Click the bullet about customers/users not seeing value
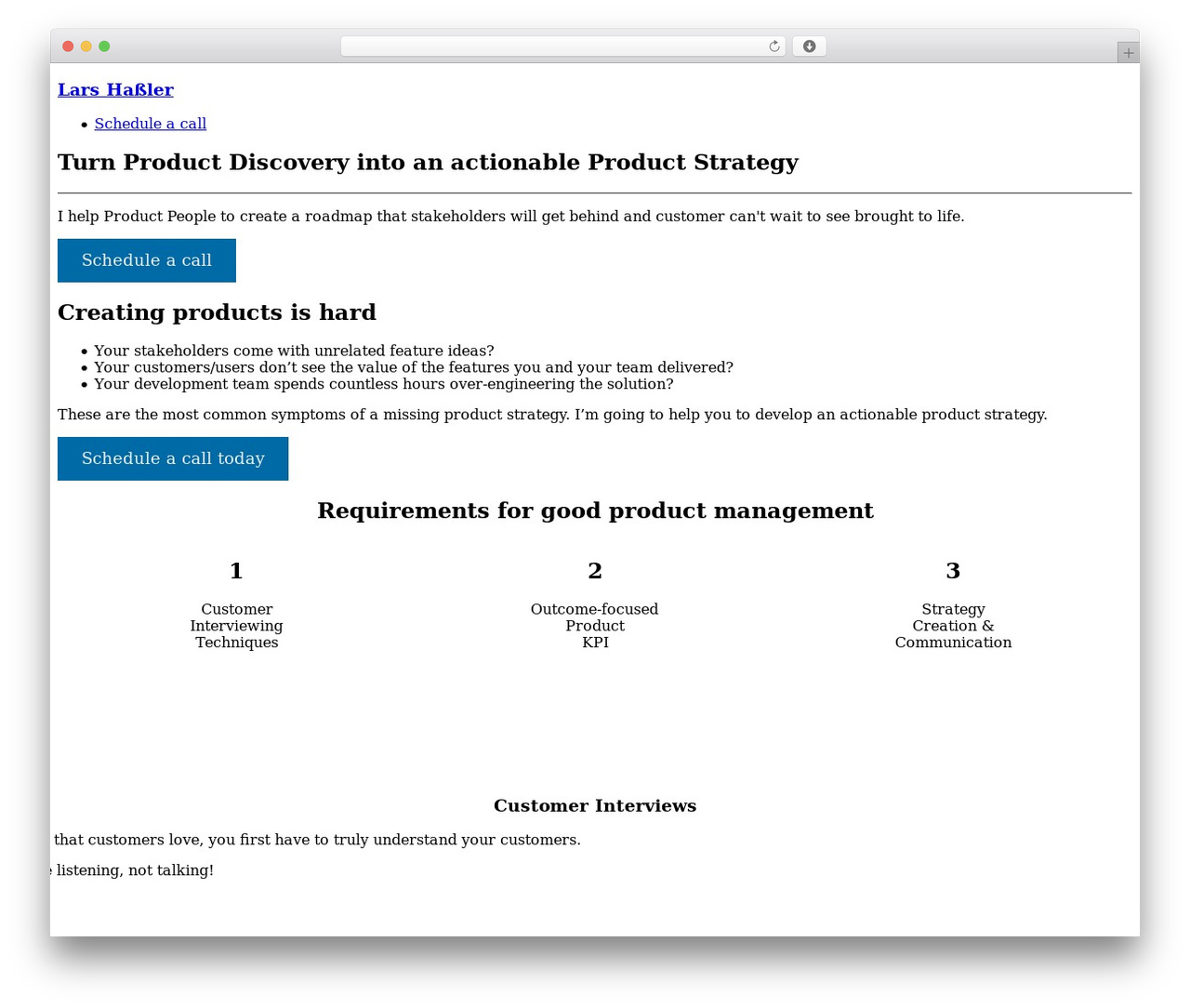 click(414, 367)
